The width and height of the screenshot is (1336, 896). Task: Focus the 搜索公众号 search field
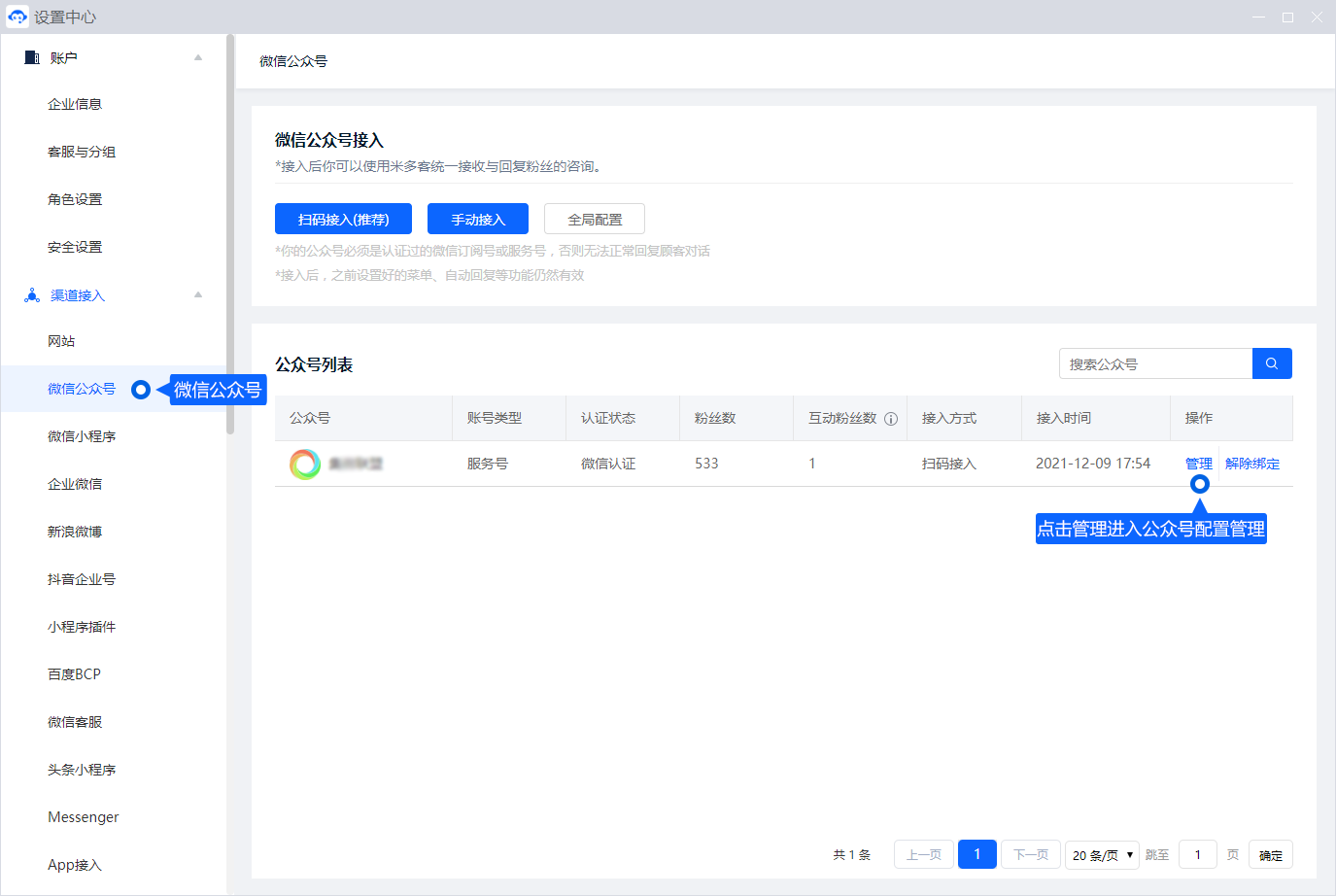click(x=1155, y=364)
